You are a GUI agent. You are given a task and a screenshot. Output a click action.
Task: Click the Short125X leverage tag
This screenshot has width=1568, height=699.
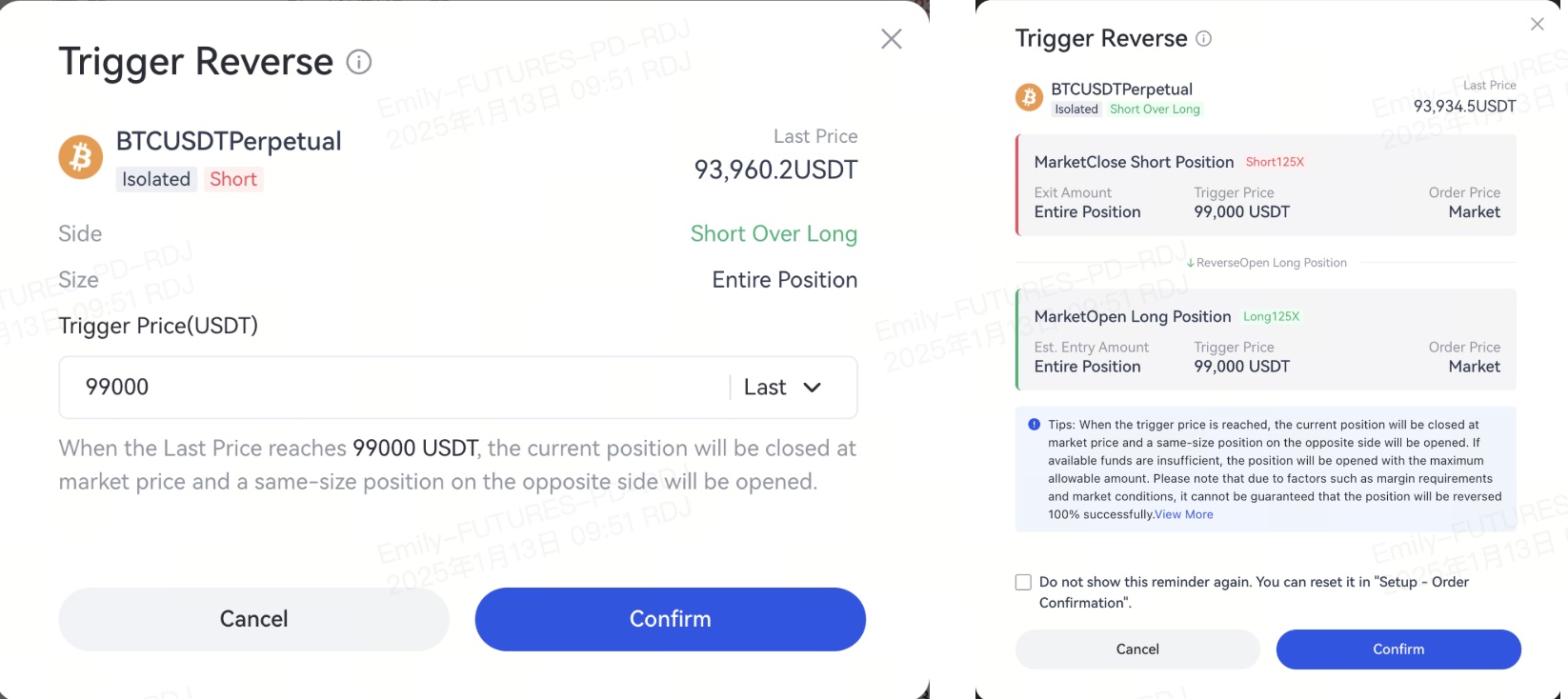[1275, 162]
